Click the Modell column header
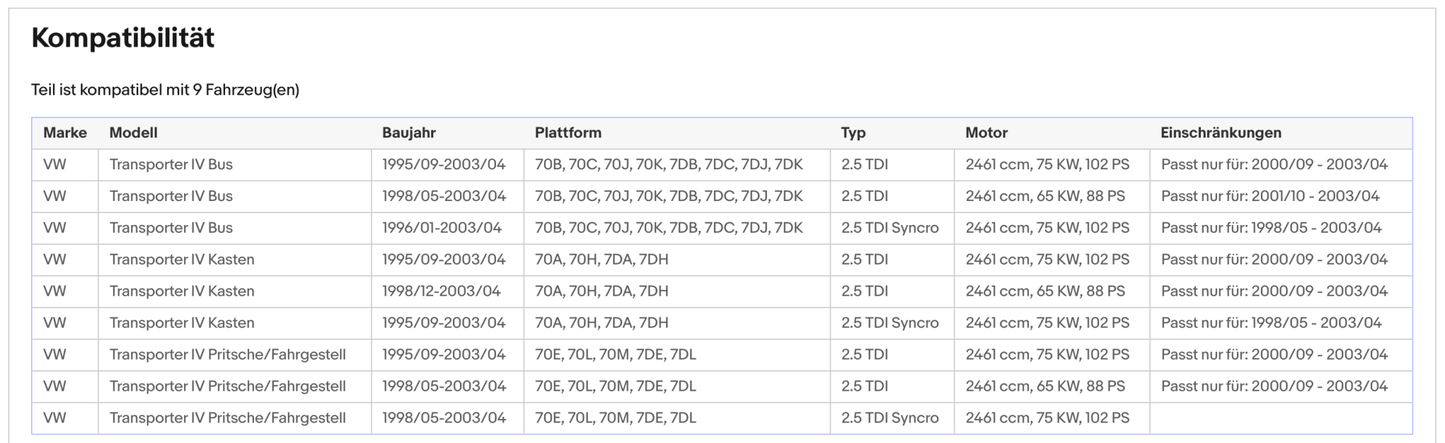 pos(133,133)
